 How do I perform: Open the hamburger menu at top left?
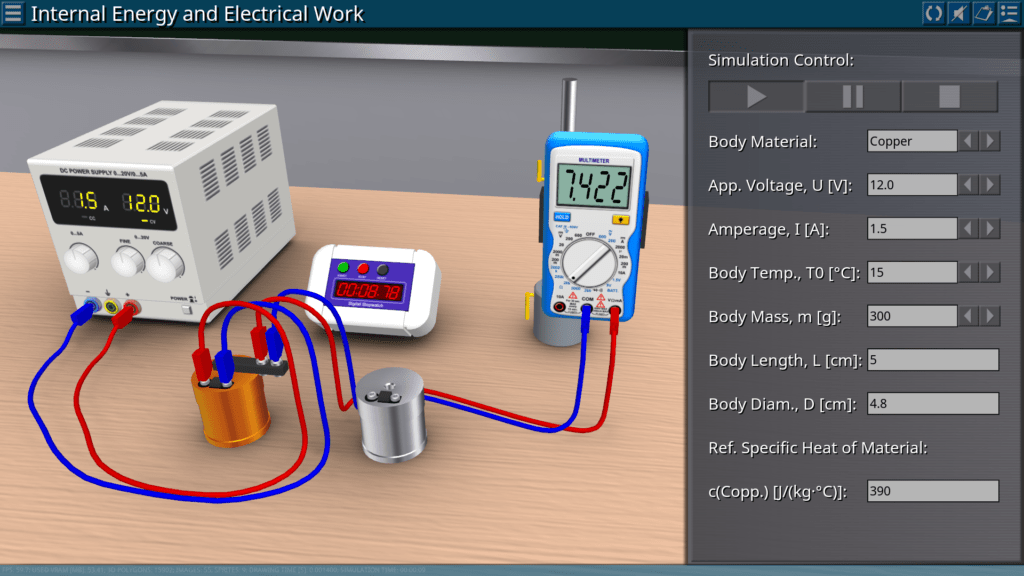(14, 14)
